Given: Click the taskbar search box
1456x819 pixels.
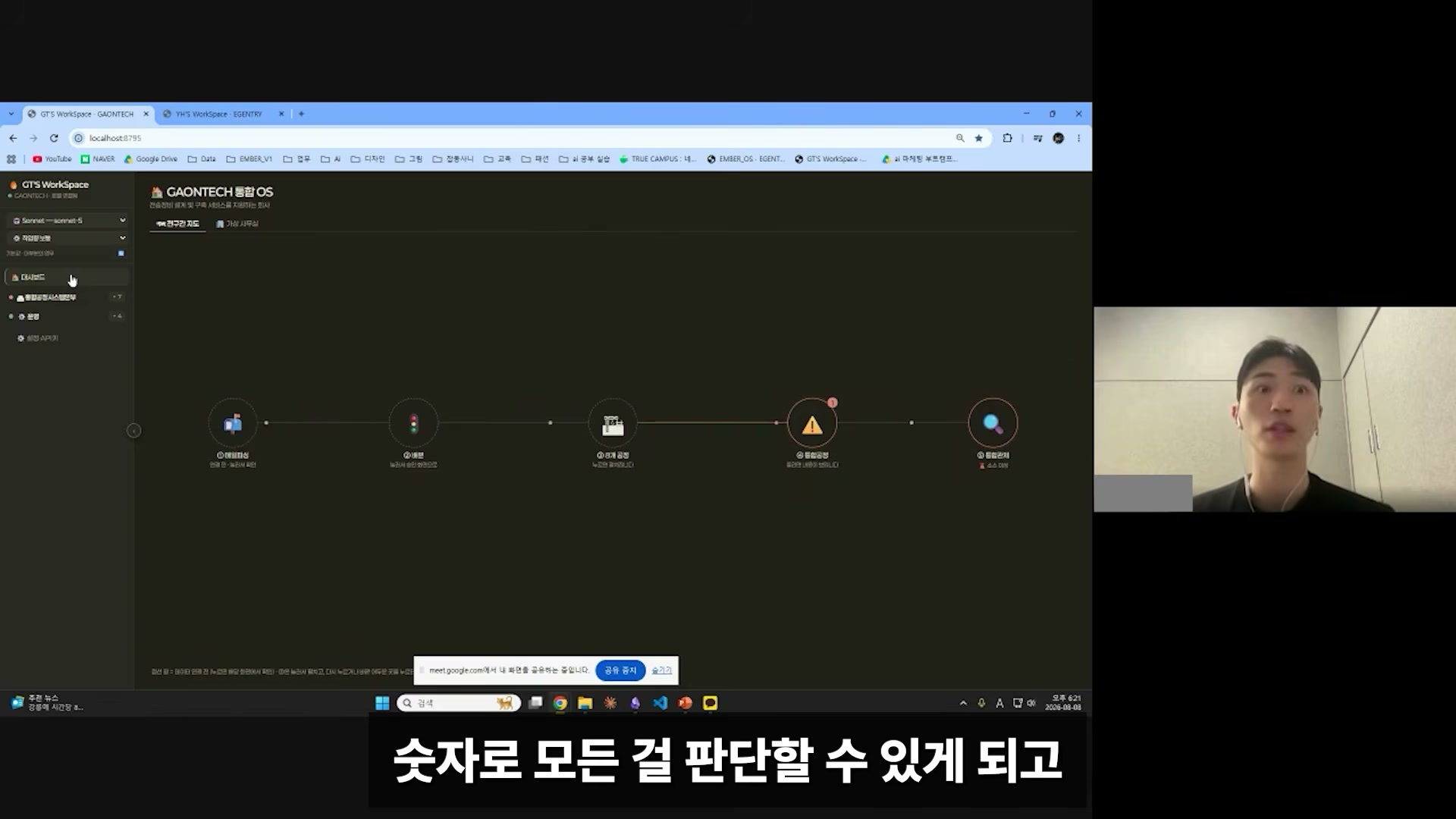Looking at the screenshot, I should [x=459, y=703].
